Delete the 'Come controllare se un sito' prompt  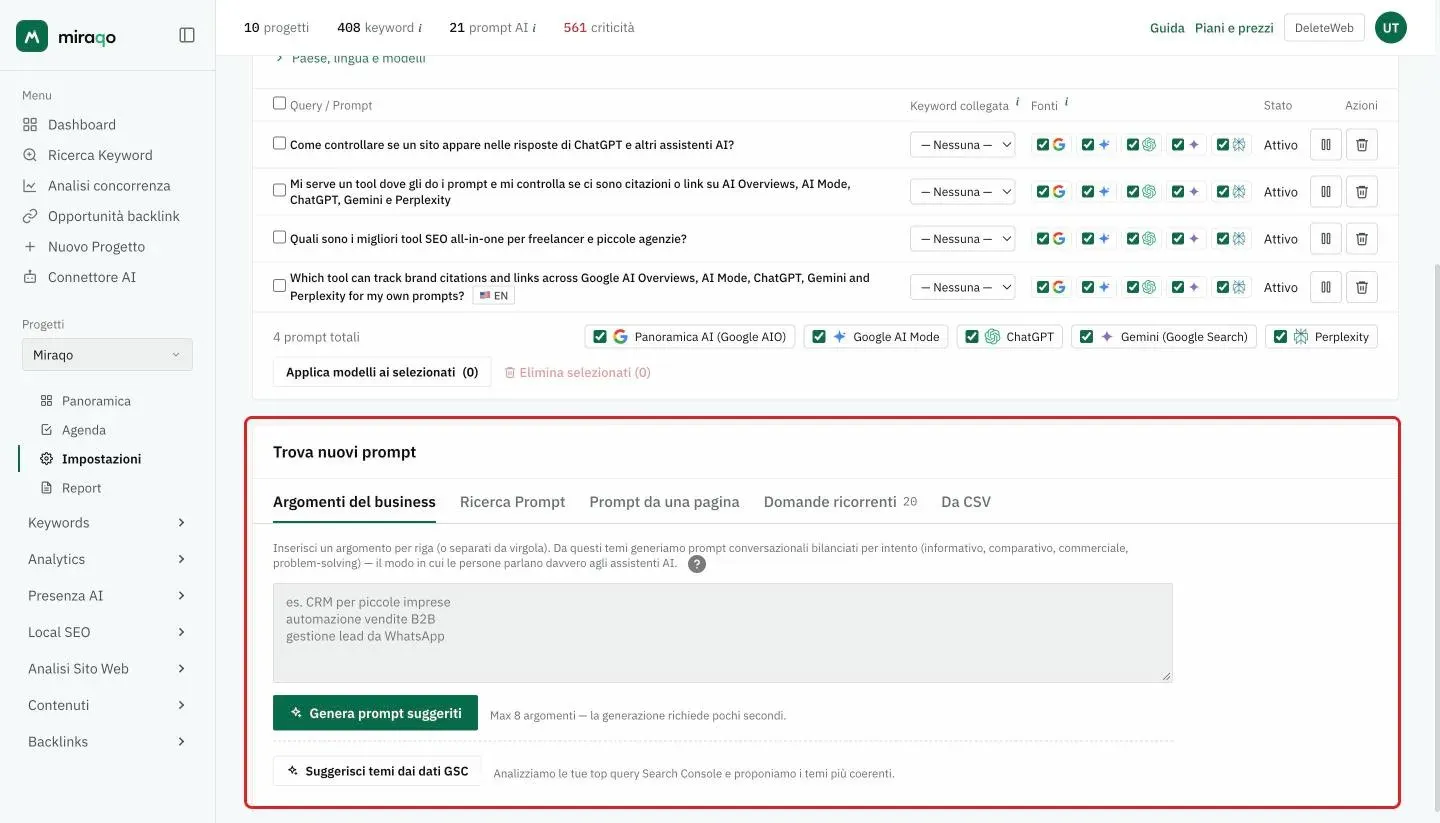click(x=1362, y=145)
